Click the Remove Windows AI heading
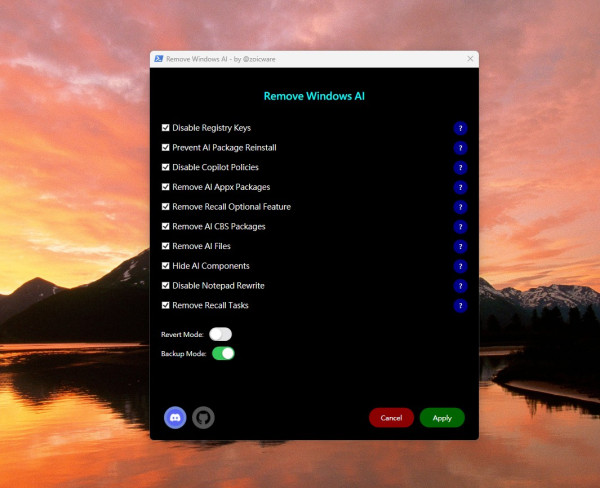The image size is (600, 488). 314,96
